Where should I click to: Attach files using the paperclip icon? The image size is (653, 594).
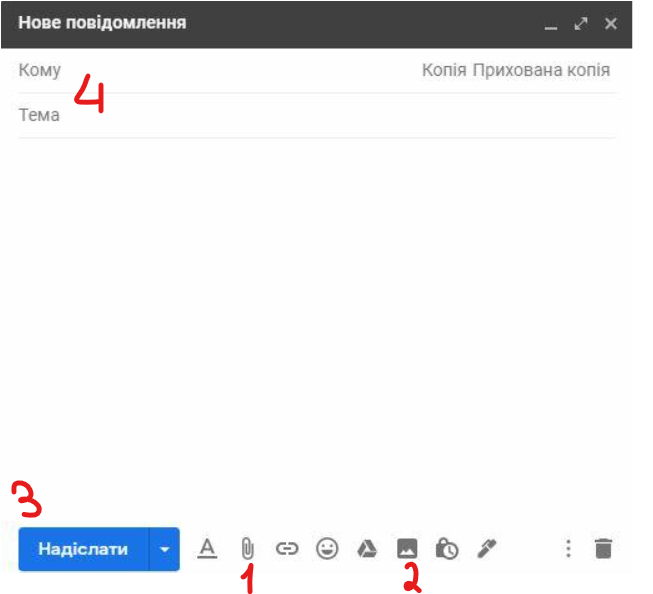pos(247,548)
